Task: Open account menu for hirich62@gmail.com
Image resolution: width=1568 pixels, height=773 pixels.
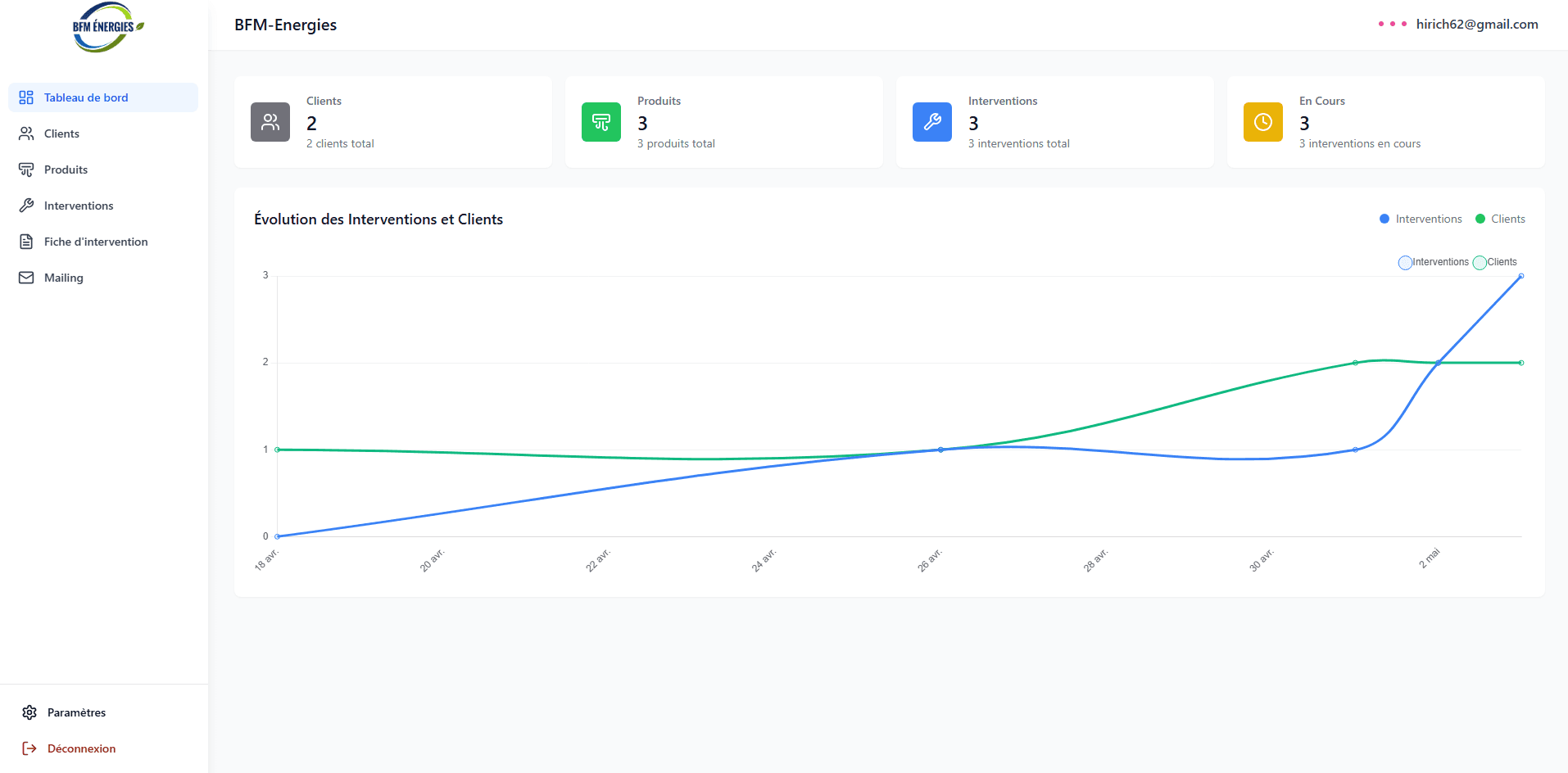Action: [x=1476, y=25]
